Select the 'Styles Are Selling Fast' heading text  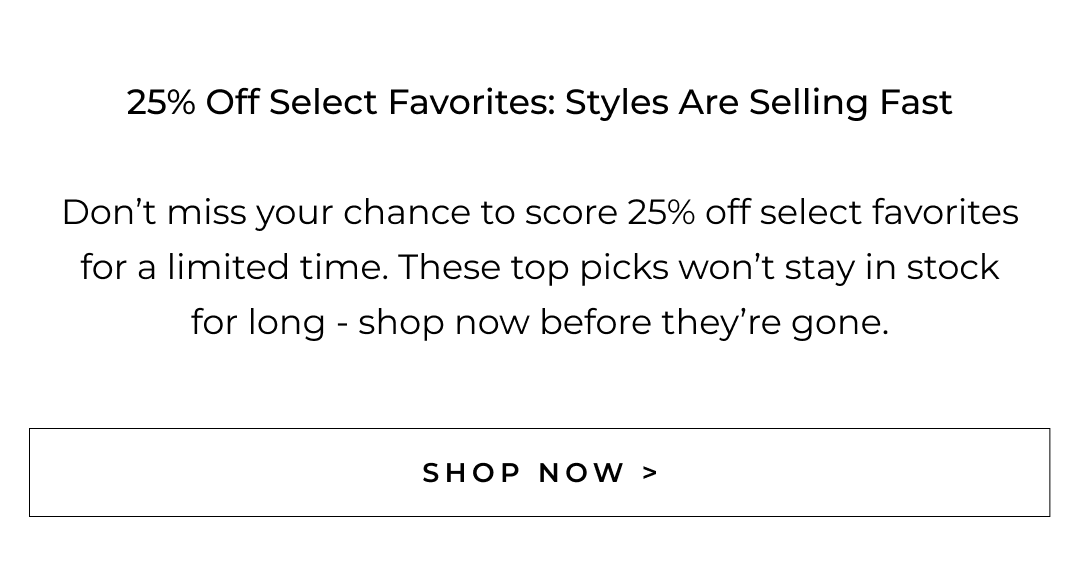coord(758,102)
